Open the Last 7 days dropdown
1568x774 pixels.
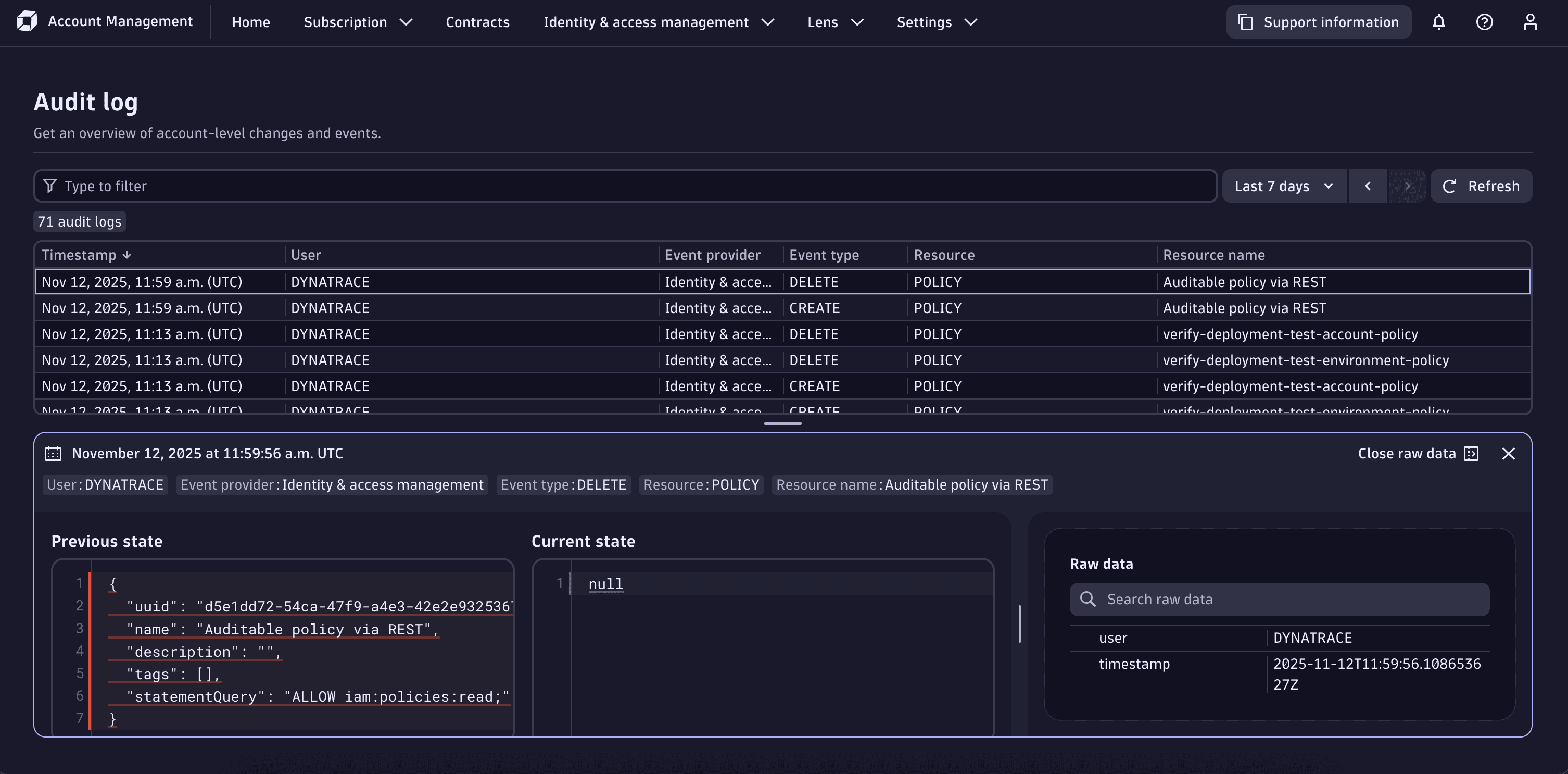[x=1284, y=186]
